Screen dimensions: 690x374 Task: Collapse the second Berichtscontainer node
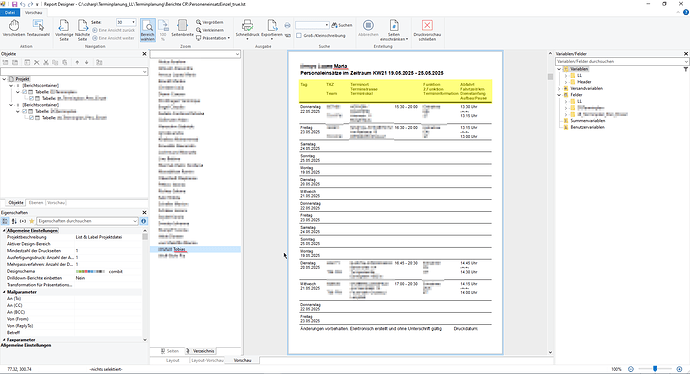click(x=11, y=105)
